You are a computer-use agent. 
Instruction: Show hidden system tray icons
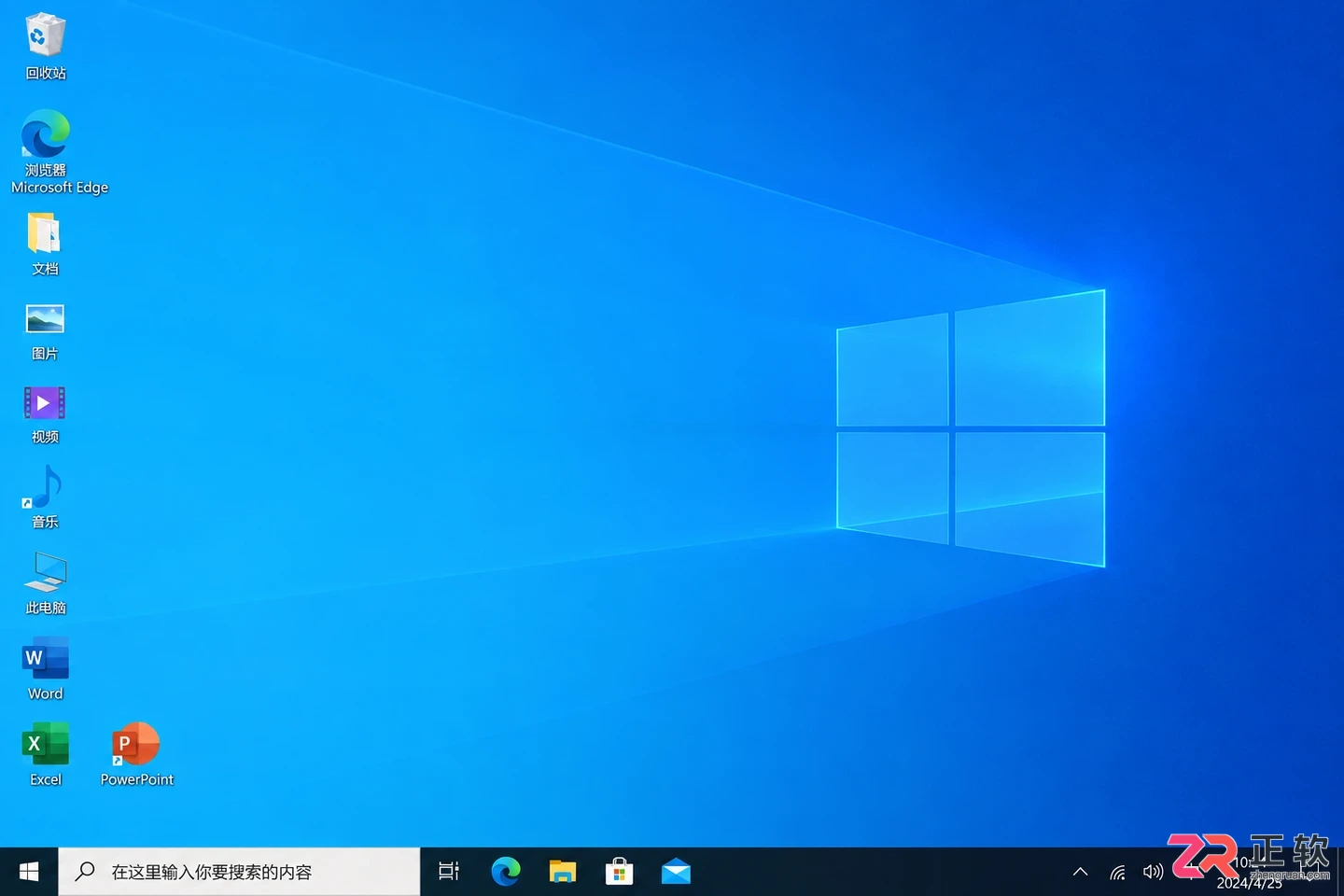pyautogui.click(x=1081, y=872)
